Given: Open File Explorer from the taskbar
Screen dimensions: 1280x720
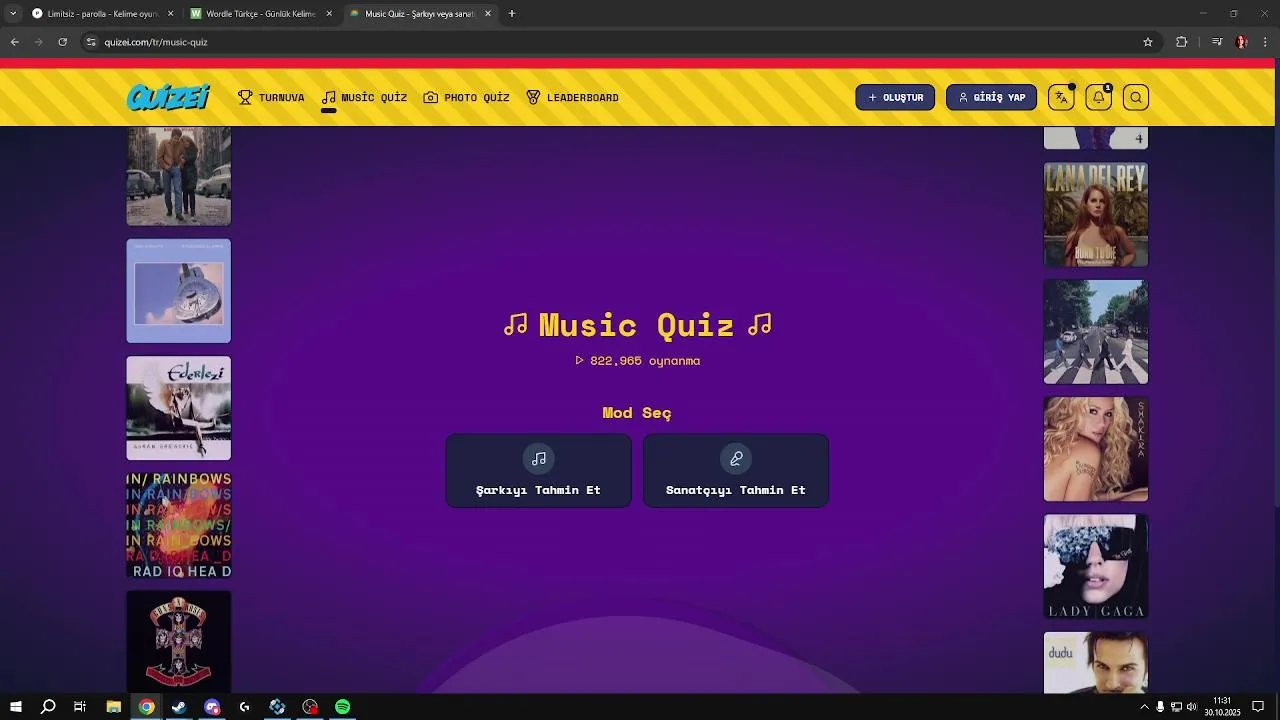Looking at the screenshot, I should pos(113,707).
